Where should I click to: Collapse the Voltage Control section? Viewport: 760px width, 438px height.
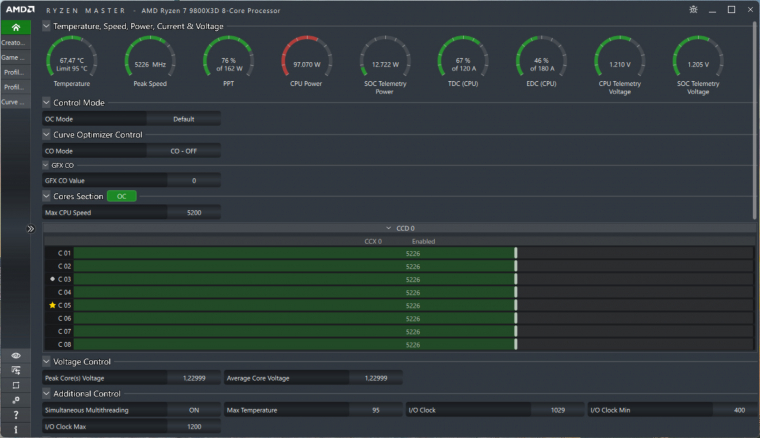tap(47, 361)
